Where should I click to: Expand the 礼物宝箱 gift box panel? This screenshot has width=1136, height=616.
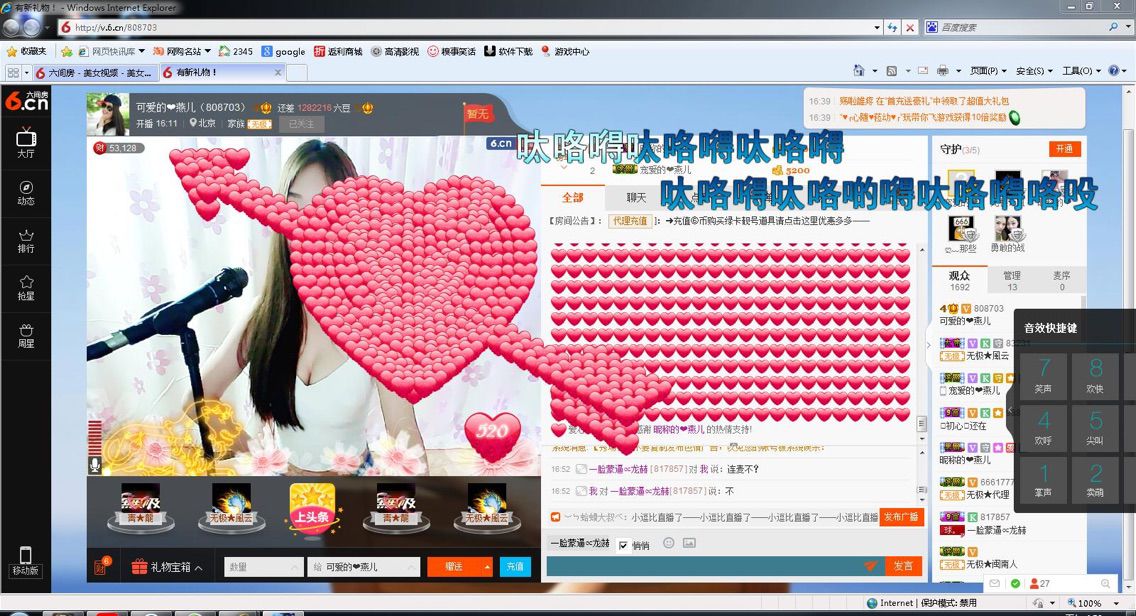(167, 567)
